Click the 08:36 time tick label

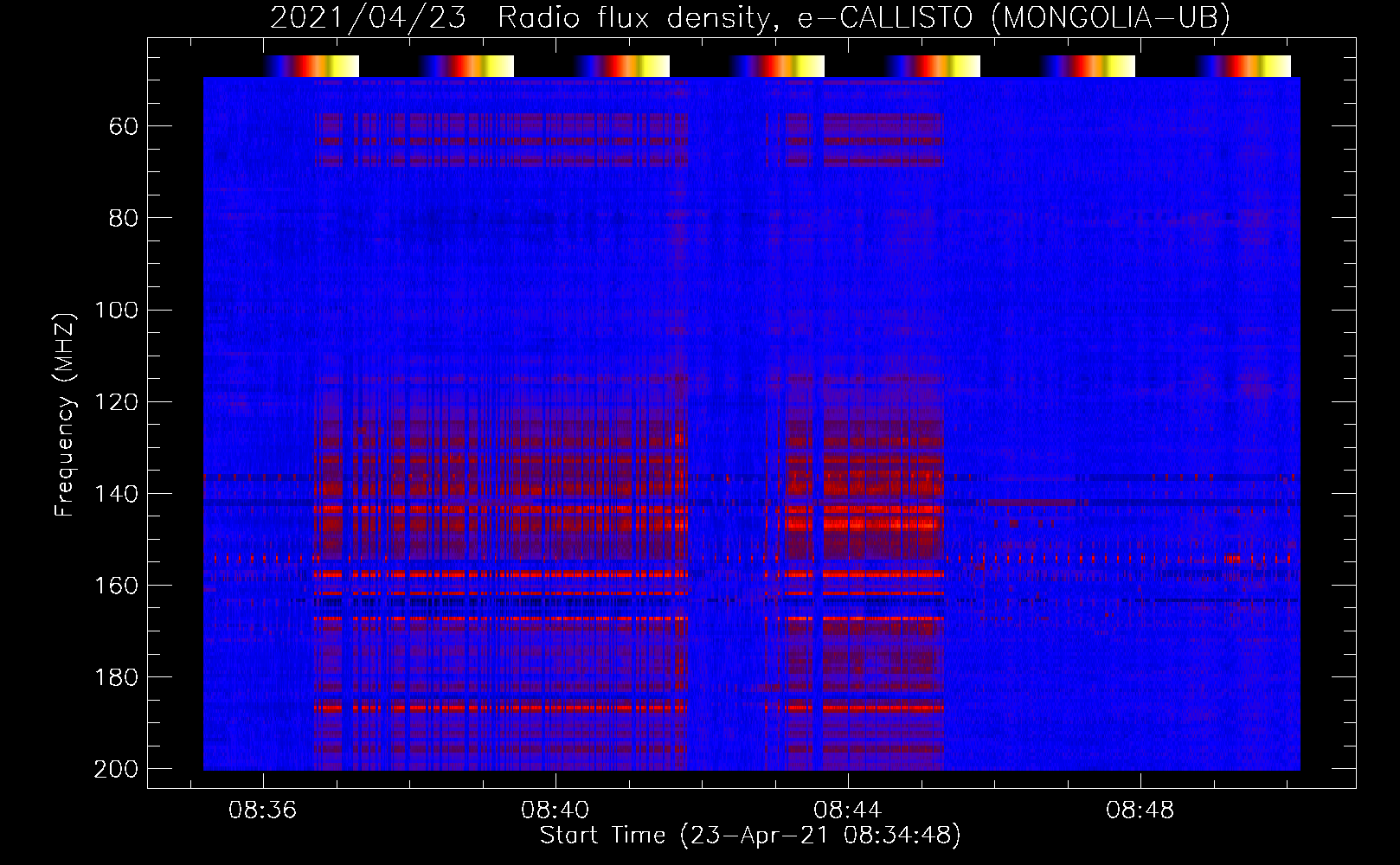(262, 810)
